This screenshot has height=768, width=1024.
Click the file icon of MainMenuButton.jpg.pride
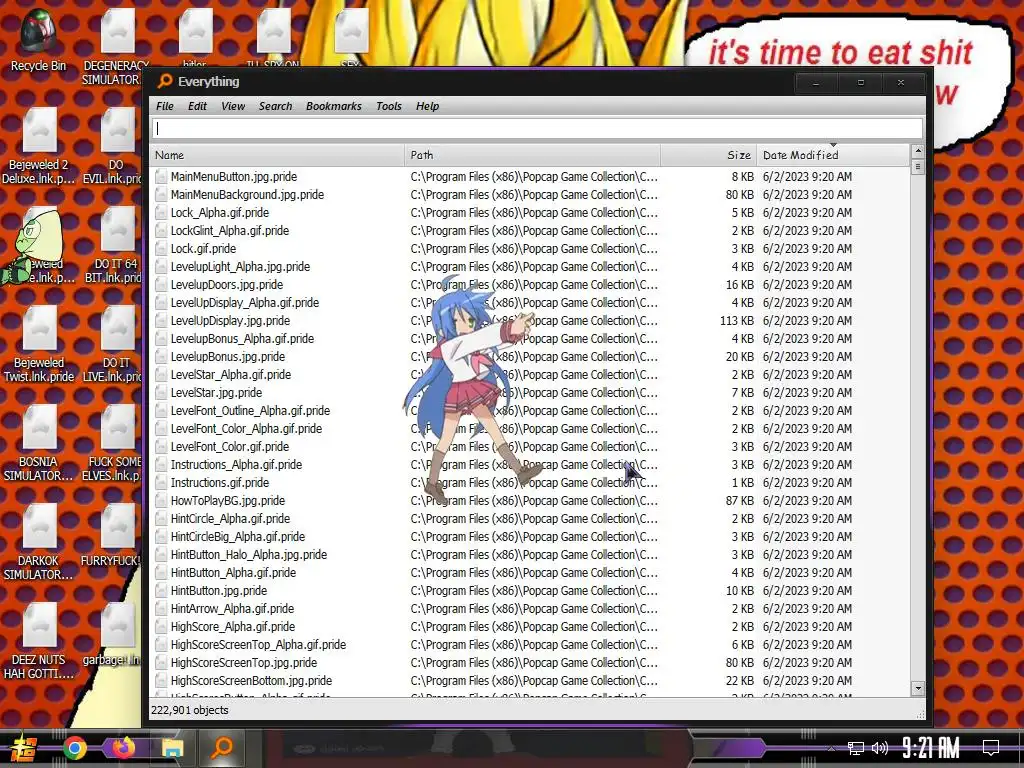[x=161, y=176]
